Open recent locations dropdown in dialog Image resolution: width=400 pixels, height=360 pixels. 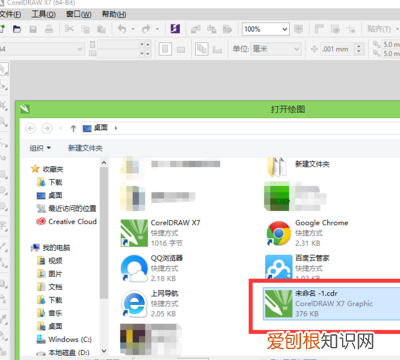pos(60,128)
